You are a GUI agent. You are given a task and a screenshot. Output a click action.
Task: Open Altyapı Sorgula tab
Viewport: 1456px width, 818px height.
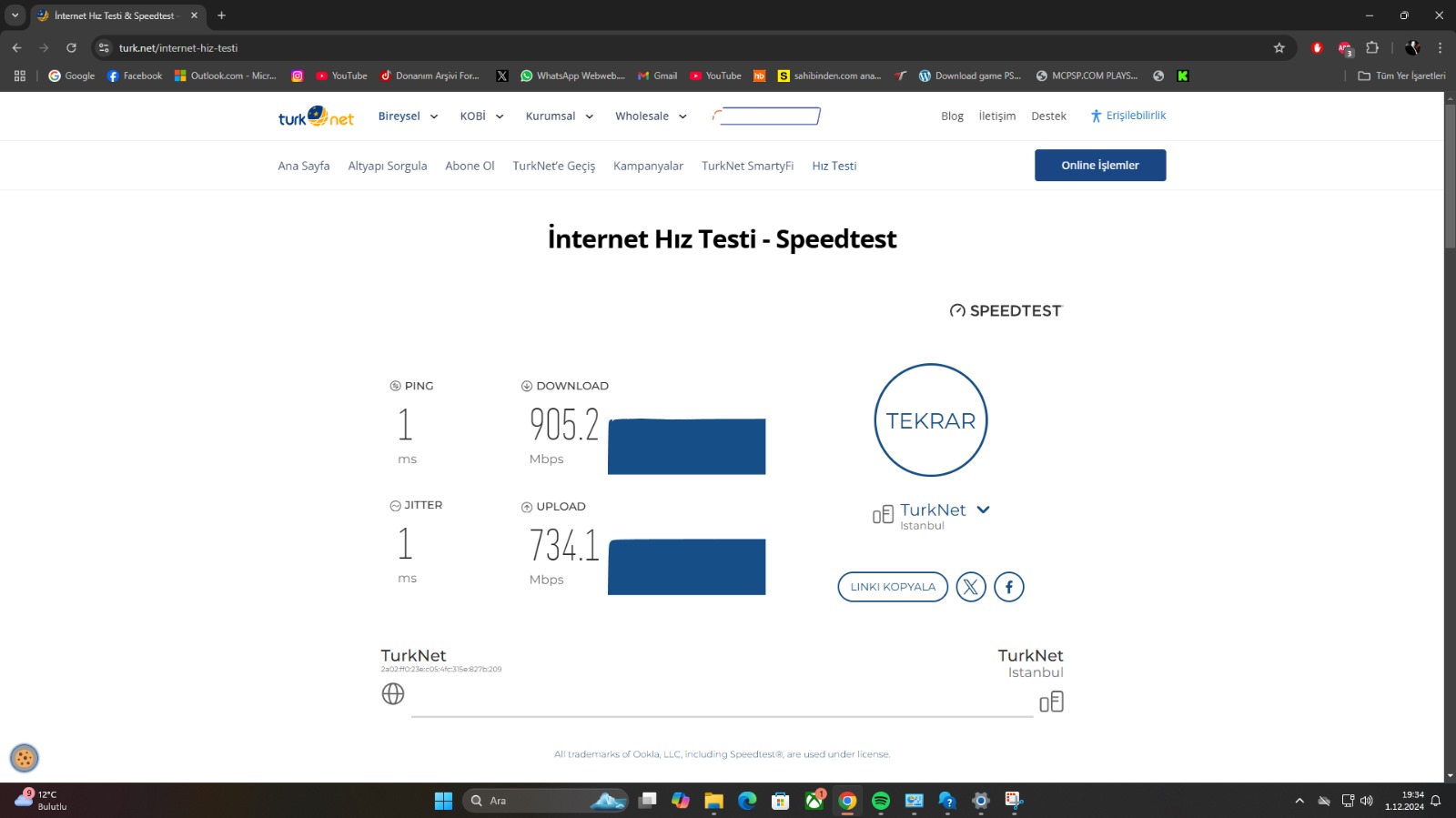tap(388, 166)
